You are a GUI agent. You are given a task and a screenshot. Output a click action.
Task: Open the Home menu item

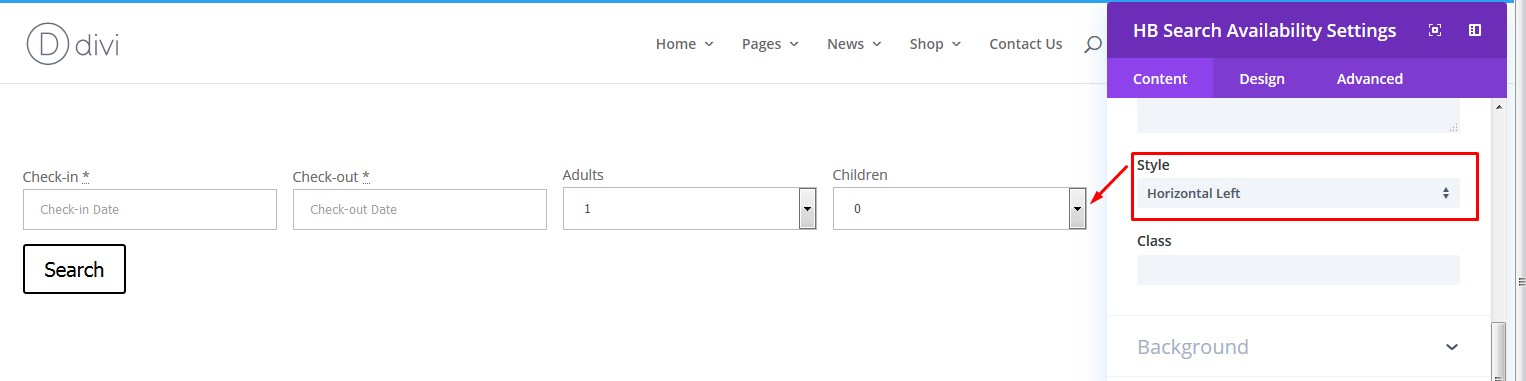click(x=685, y=44)
